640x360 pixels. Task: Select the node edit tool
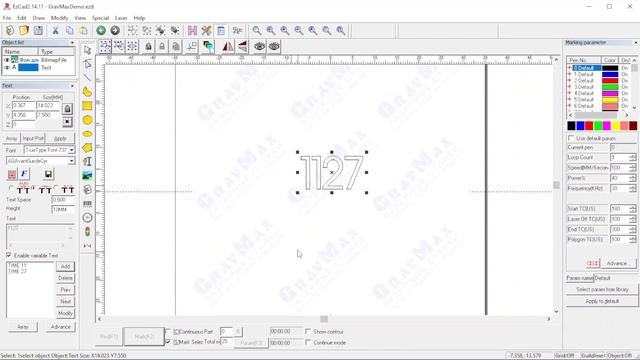[x=87, y=64]
